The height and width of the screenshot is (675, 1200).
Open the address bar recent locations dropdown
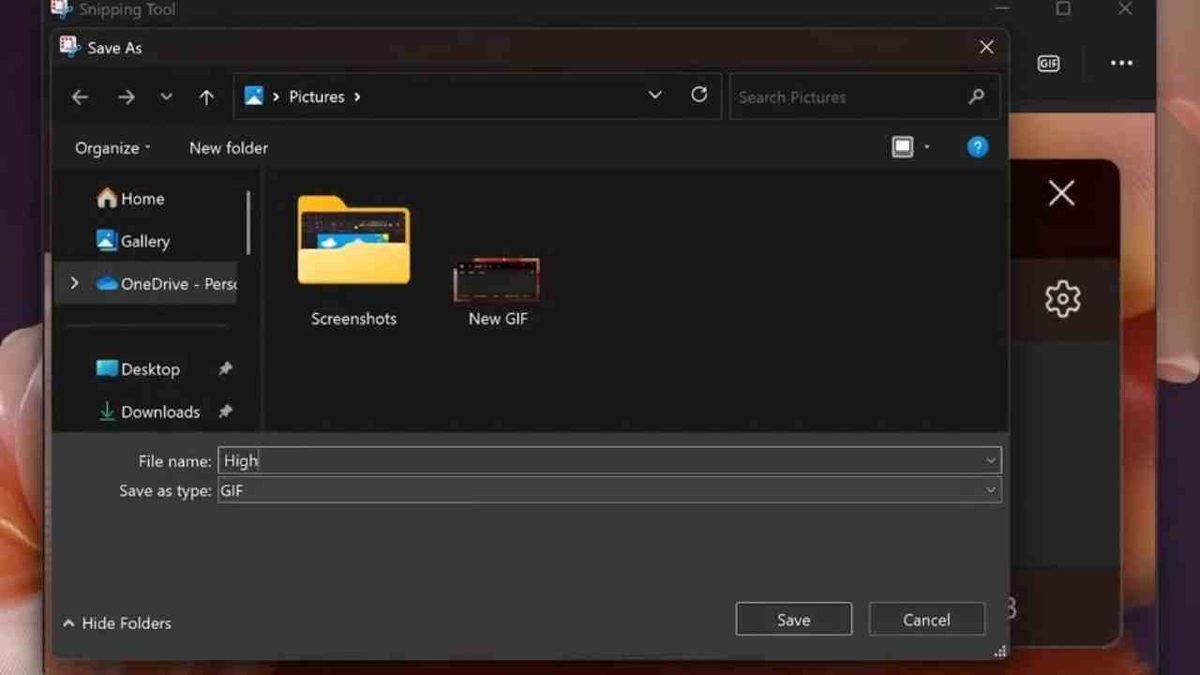[x=655, y=95]
